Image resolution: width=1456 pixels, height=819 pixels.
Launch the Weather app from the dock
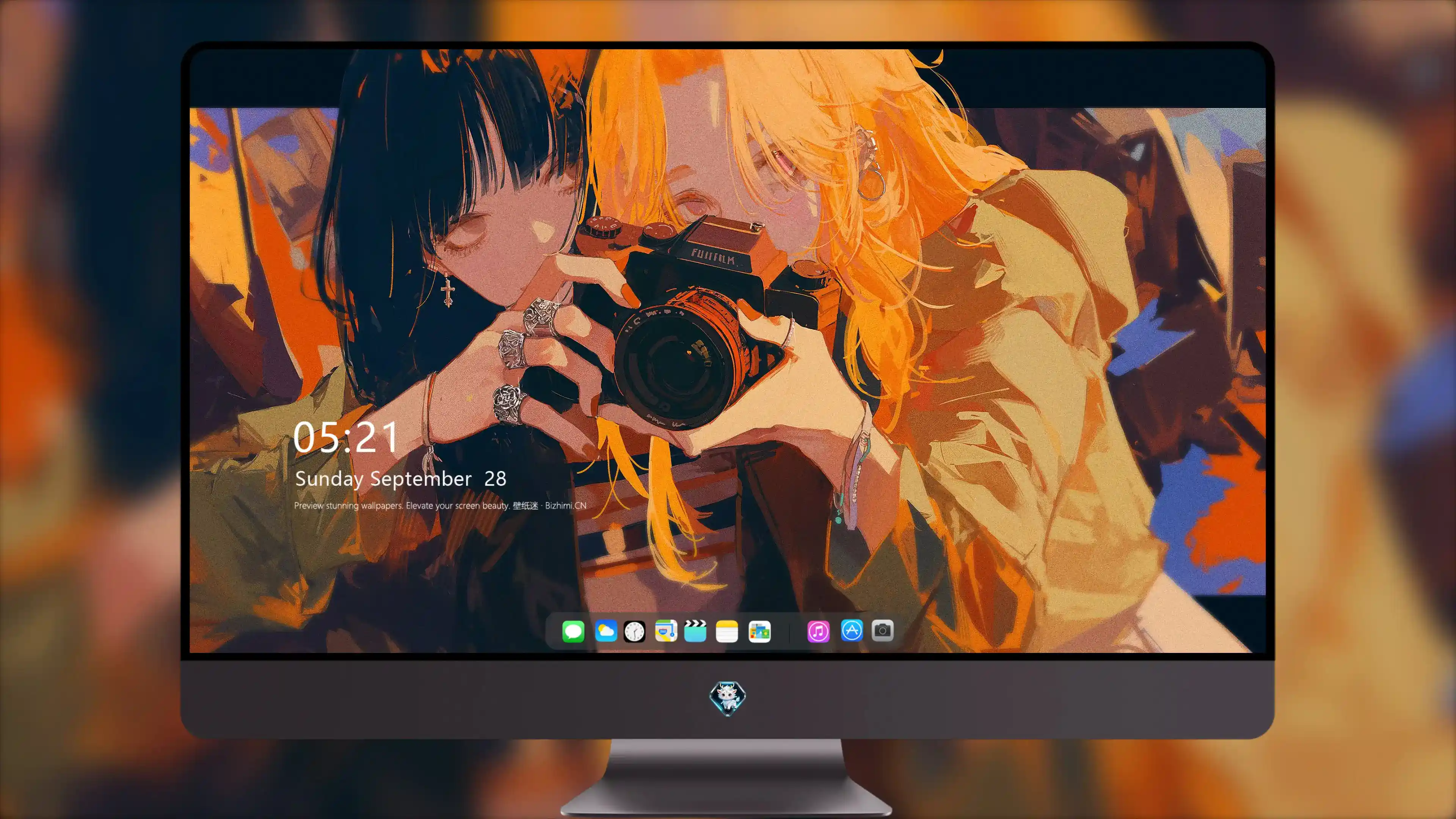tap(606, 631)
